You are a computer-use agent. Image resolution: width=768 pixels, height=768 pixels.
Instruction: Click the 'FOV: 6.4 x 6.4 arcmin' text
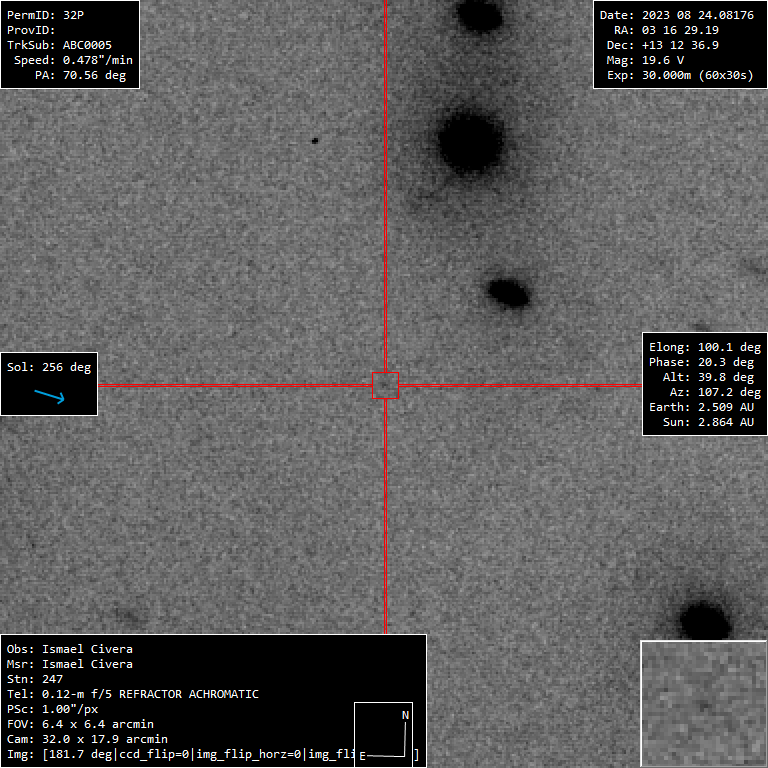[80, 724]
